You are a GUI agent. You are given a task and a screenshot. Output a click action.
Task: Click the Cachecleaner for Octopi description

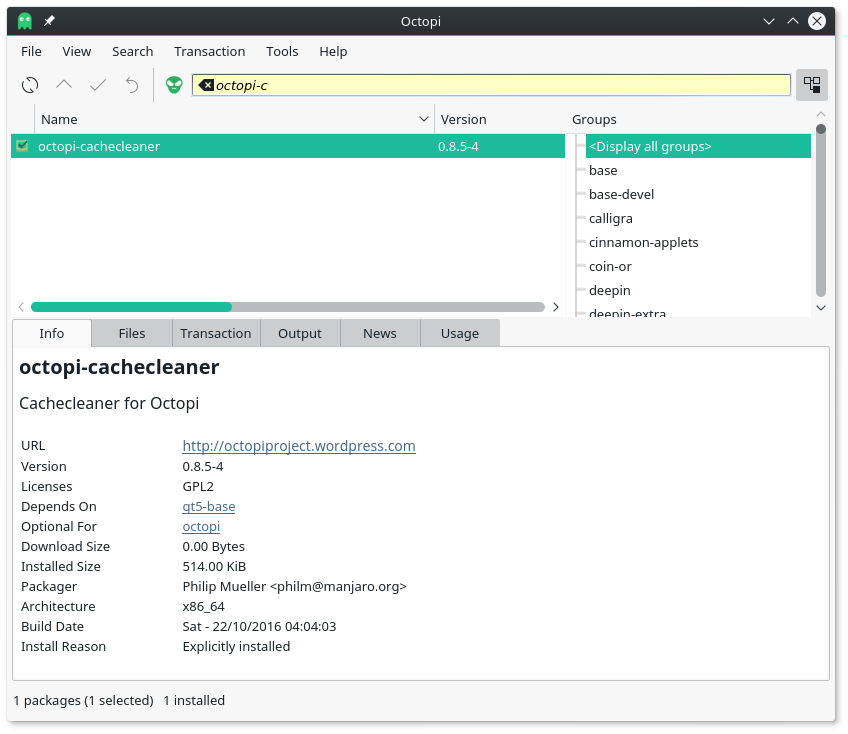(109, 404)
